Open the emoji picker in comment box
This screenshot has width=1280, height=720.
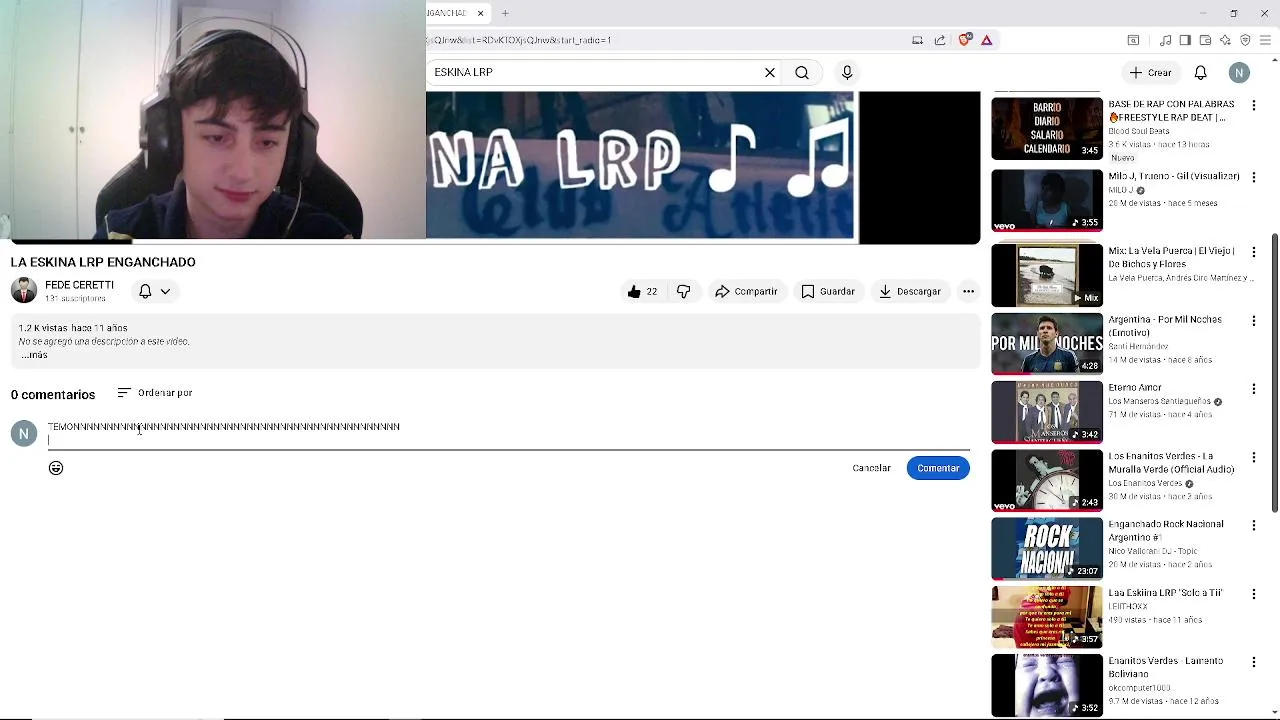click(x=56, y=468)
